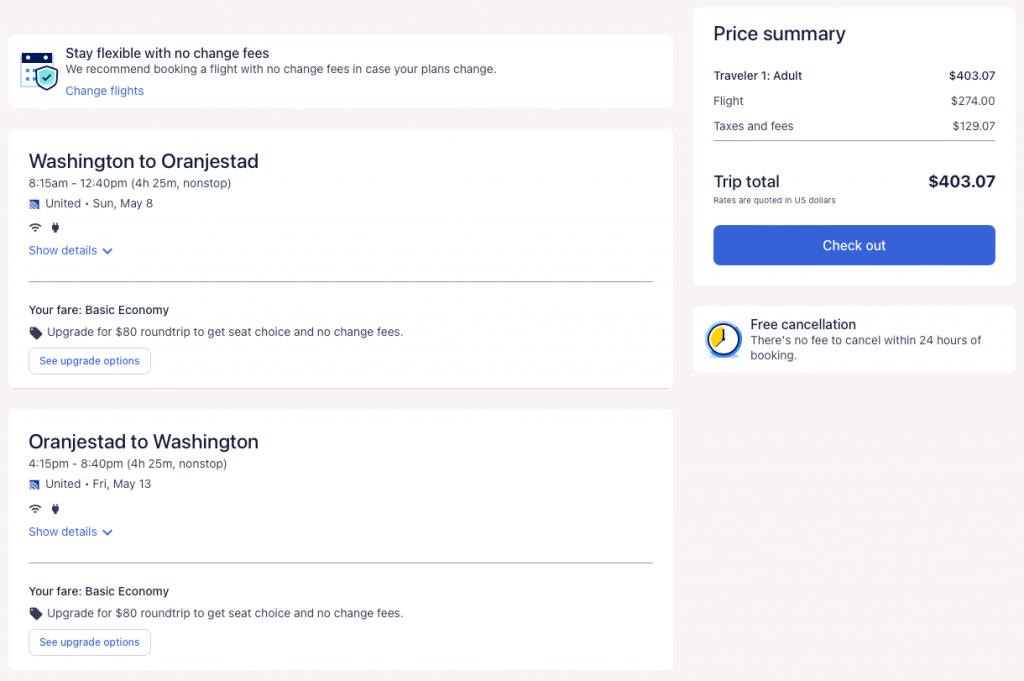Click the Wi-Fi icon on Washington to Oranjestad flight

[x=35, y=227]
